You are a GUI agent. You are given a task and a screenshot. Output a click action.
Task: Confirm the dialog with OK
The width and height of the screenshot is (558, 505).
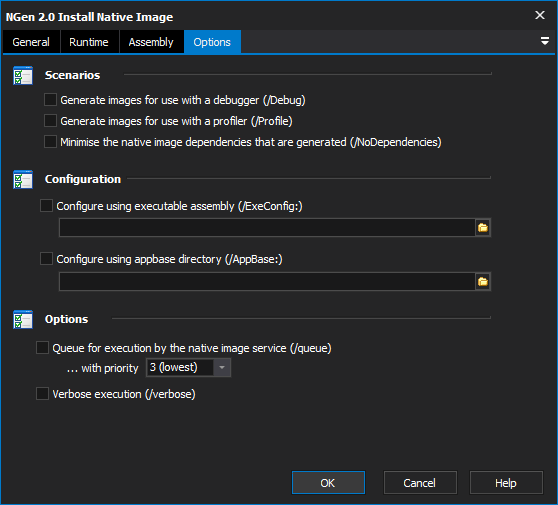[328, 483]
